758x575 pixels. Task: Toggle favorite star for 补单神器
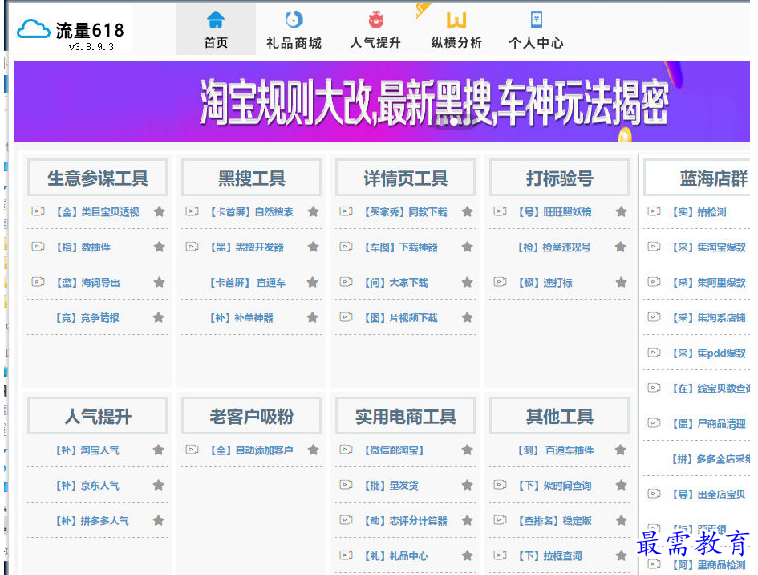pyautogui.click(x=313, y=317)
